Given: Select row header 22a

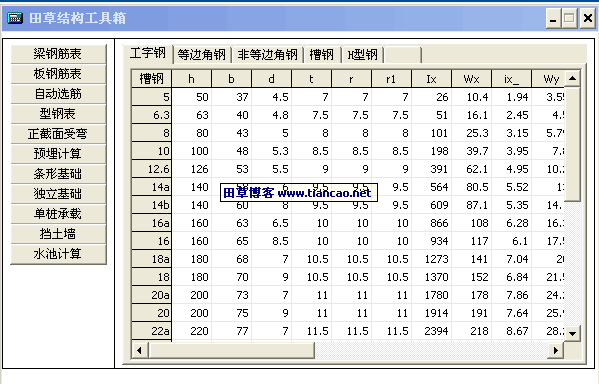Looking at the screenshot, I should point(152,331).
